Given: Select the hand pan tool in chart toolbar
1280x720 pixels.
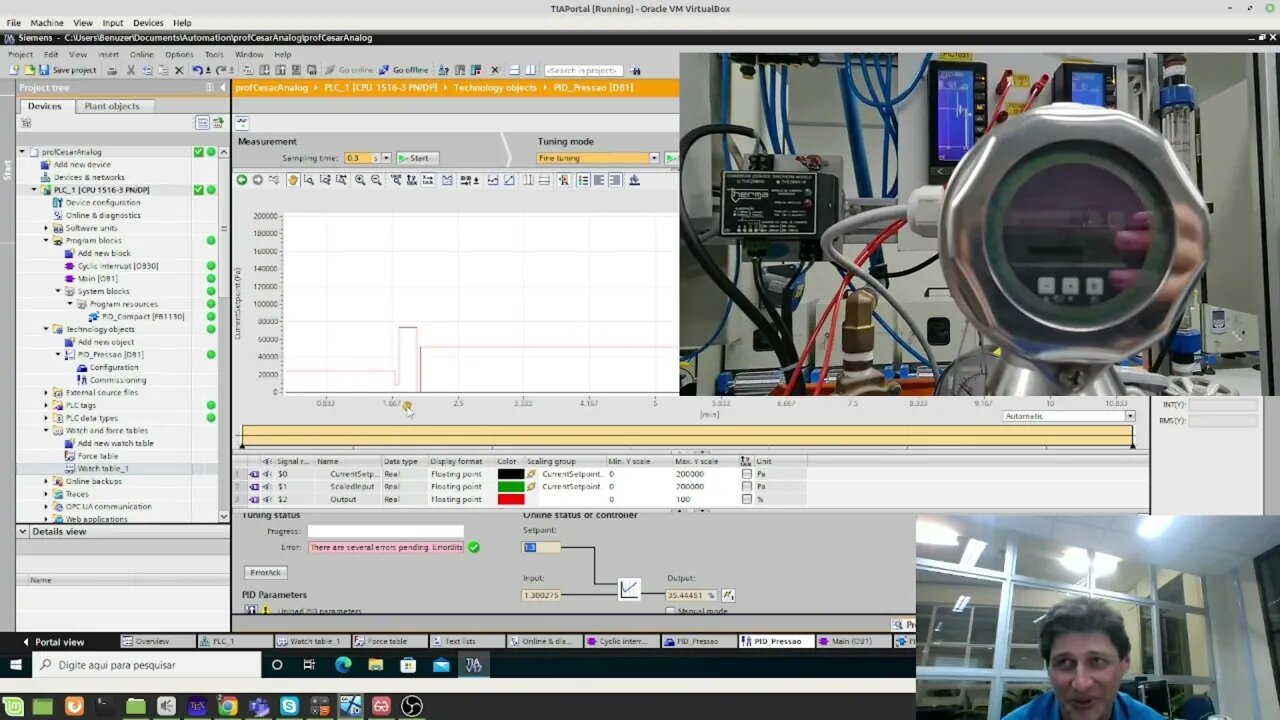Looking at the screenshot, I should click(293, 180).
